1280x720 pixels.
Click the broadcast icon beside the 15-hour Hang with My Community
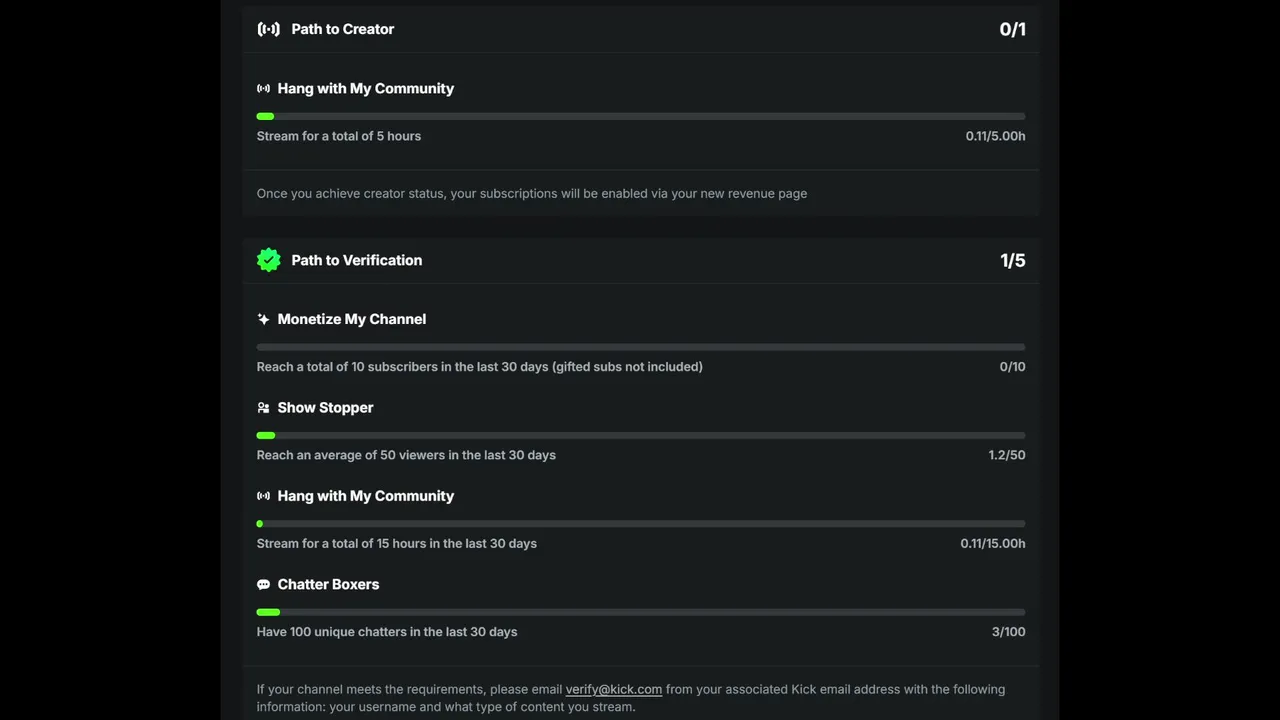point(263,496)
